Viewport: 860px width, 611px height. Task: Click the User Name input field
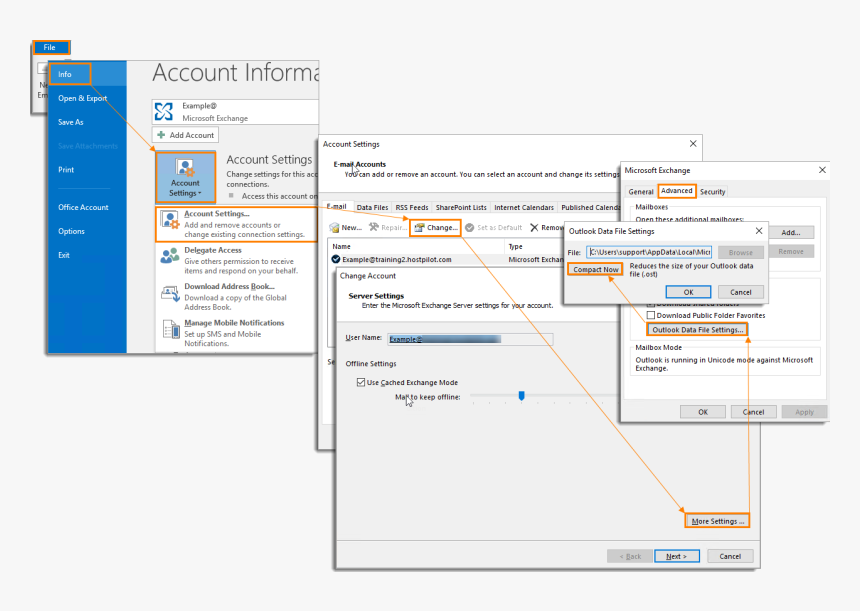tap(469, 339)
